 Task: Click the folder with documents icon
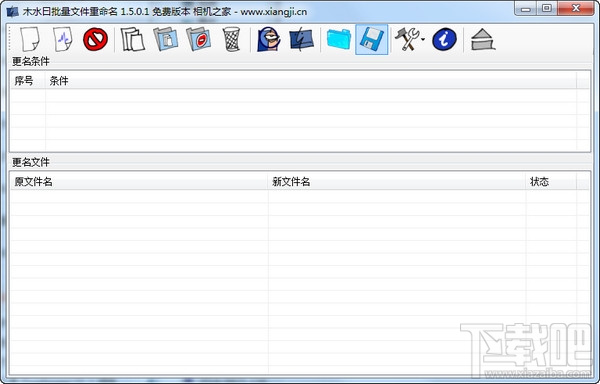(x=166, y=39)
